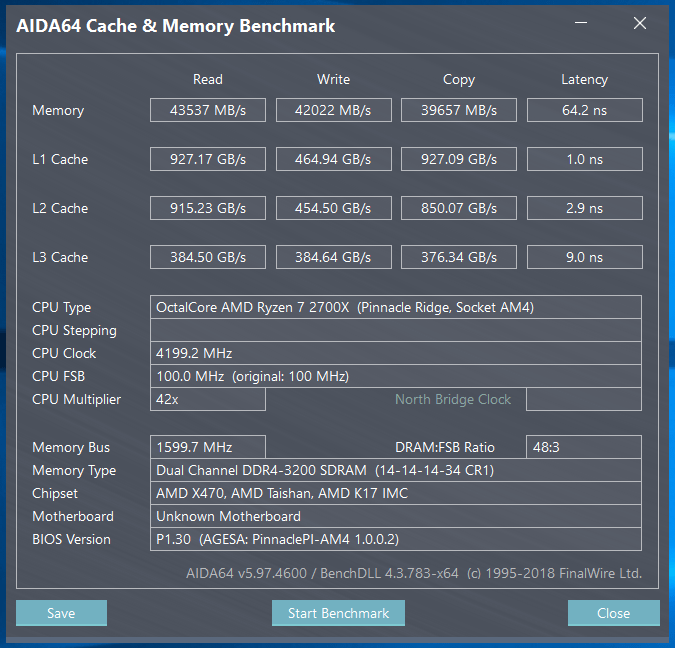This screenshot has width=675, height=648.
Task: Select L1 Cache Read 927.17 GB/s
Action: point(208,159)
